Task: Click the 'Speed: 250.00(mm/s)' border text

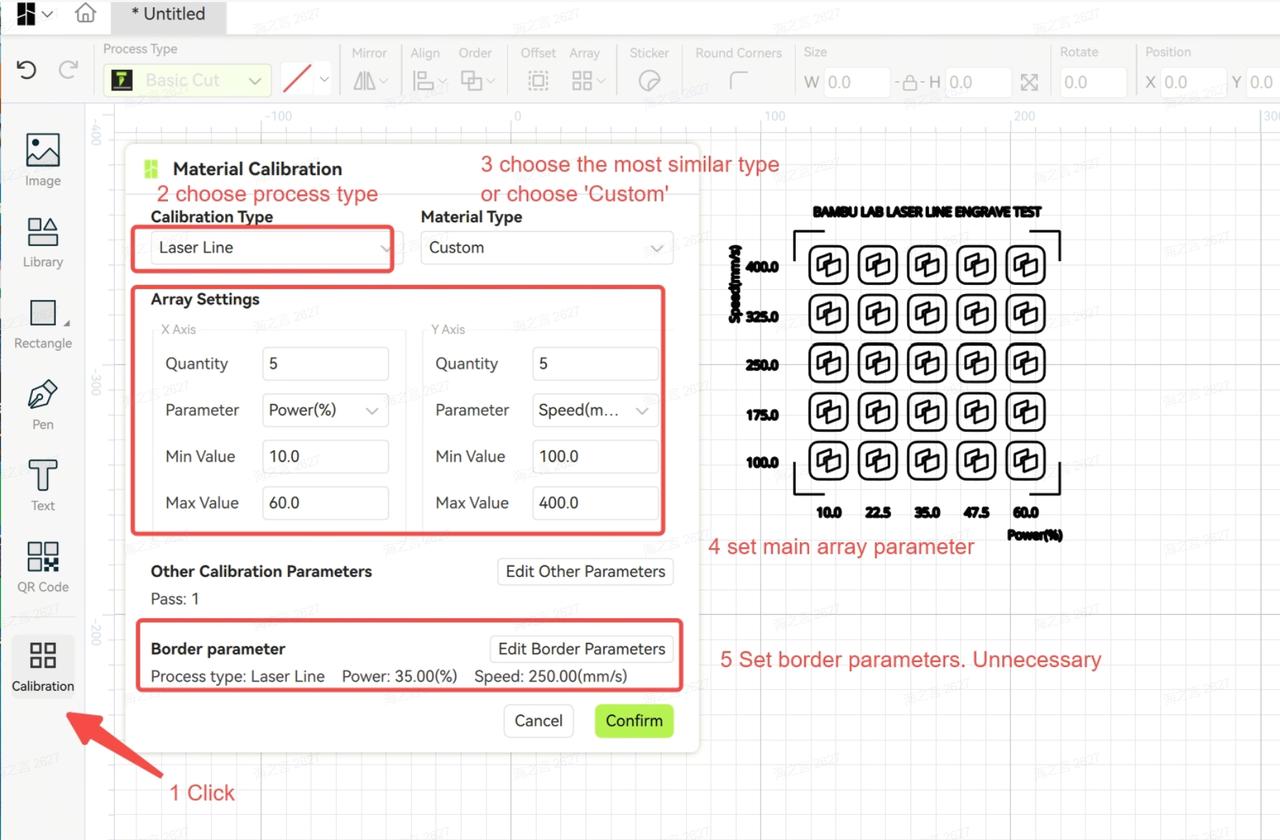Action: click(x=551, y=676)
